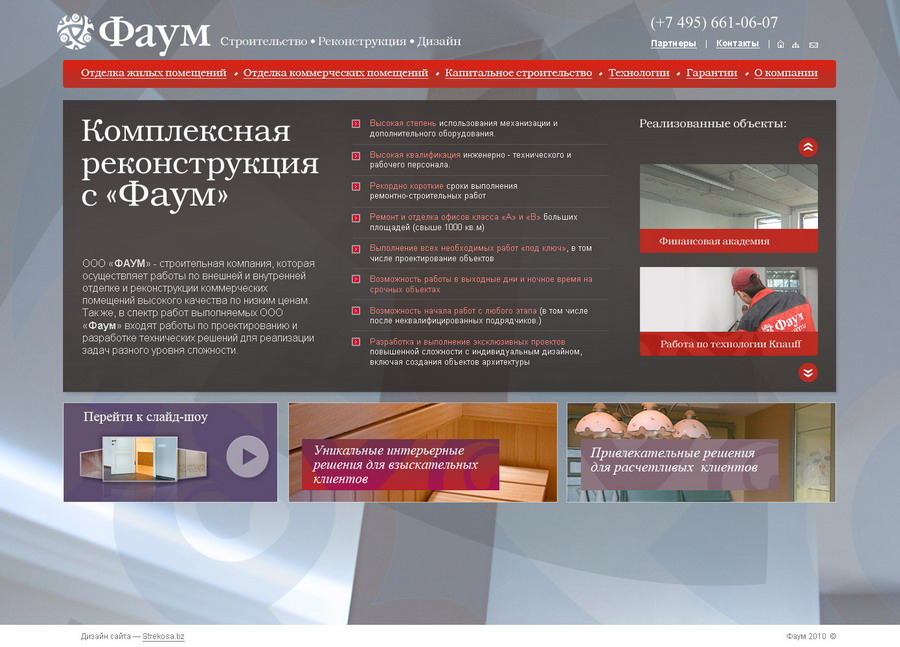
Task: Click 'Возможность начала работ с любого этапа' link
Action: 453,311
